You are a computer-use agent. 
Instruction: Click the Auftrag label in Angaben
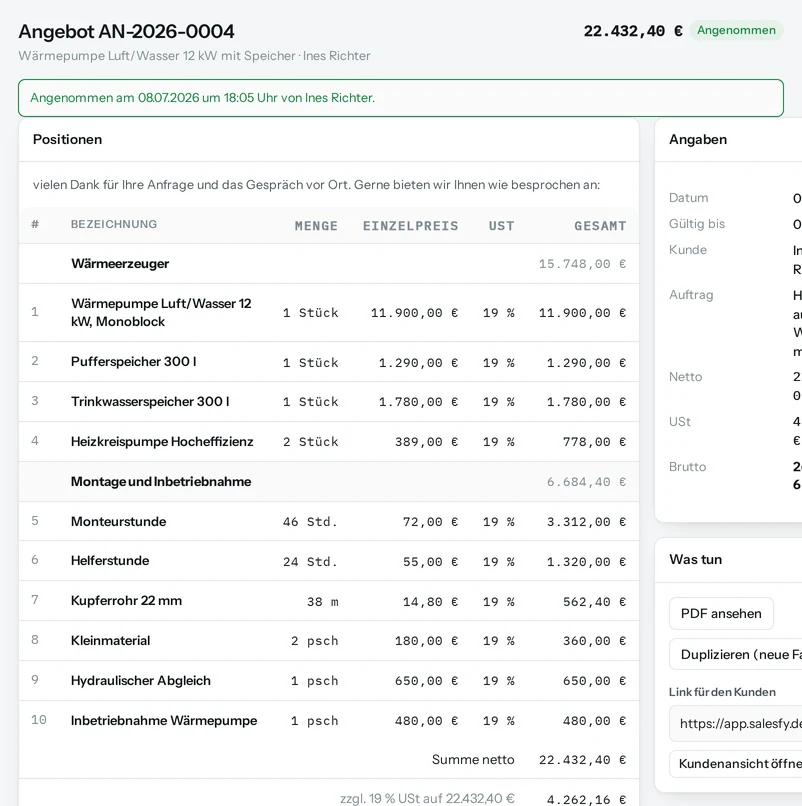[x=691, y=295]
